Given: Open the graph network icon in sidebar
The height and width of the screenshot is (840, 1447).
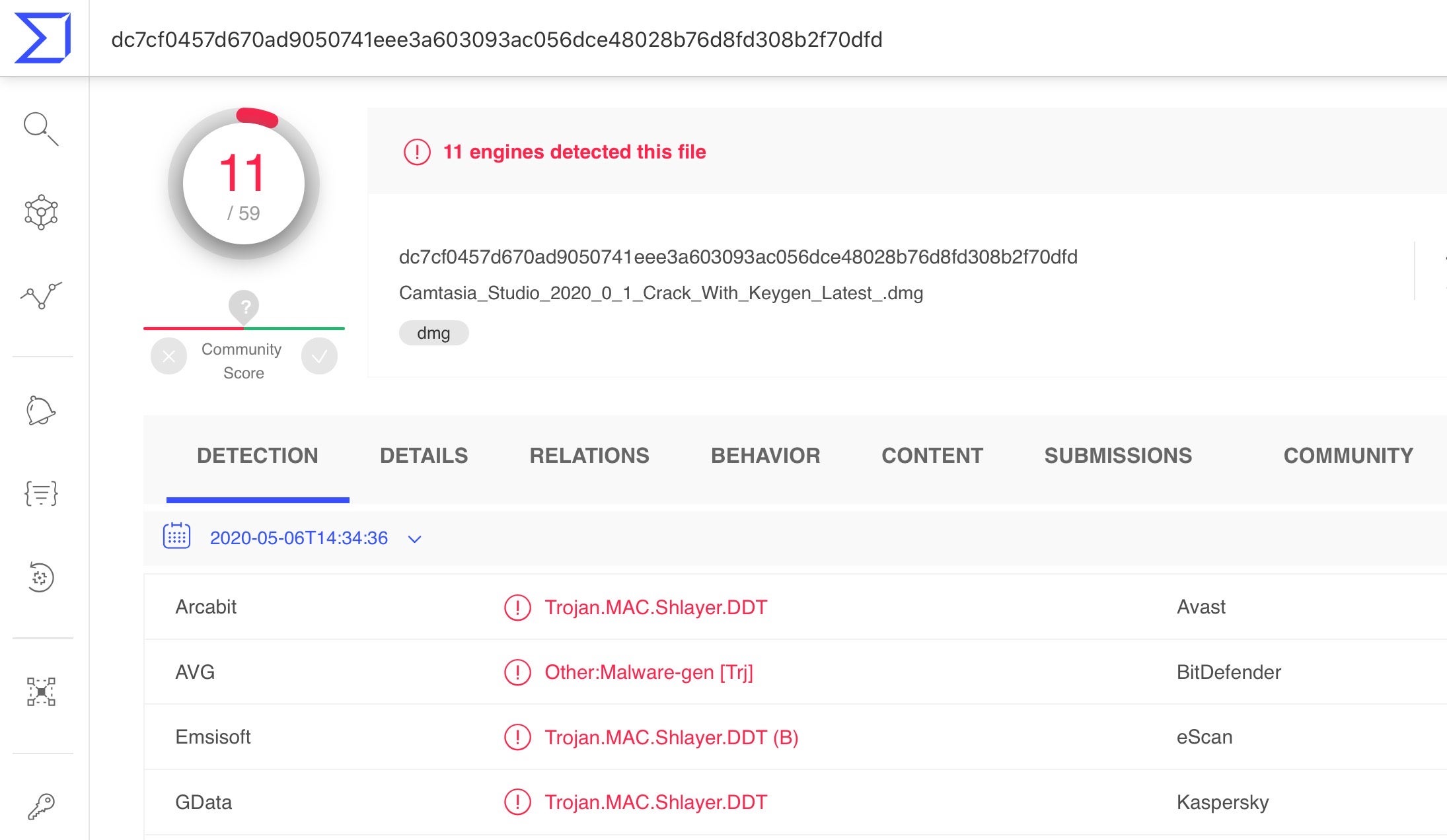Looking at the screenshot, I should click(41, 212).
